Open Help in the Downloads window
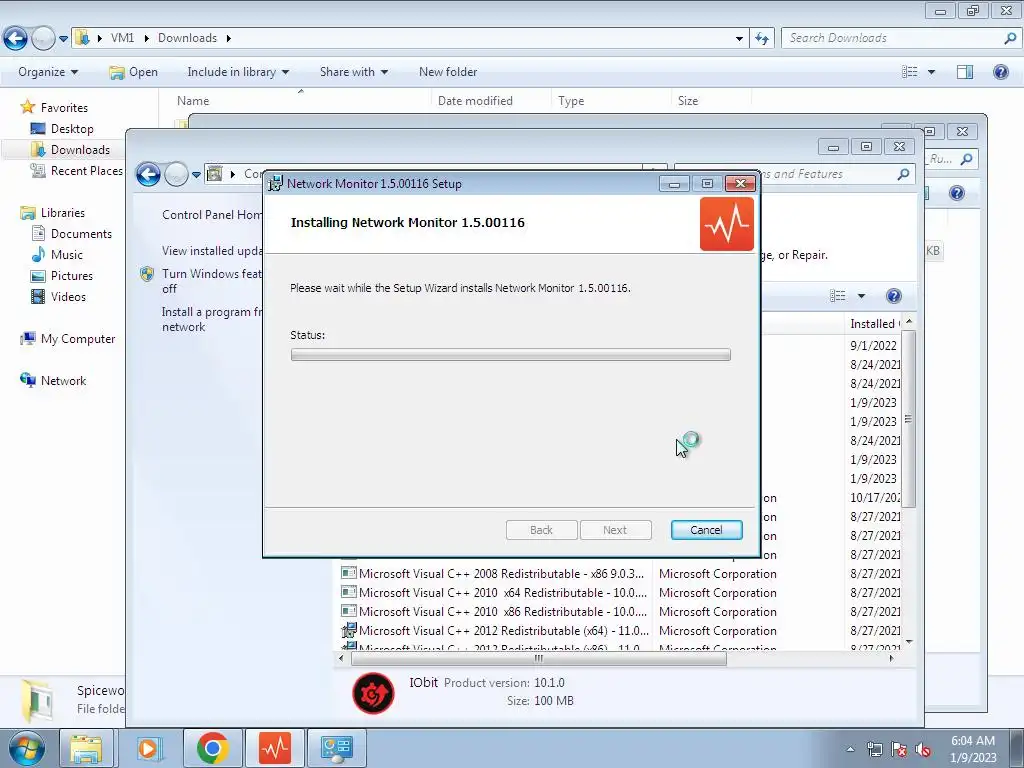 coord(1000,72)
